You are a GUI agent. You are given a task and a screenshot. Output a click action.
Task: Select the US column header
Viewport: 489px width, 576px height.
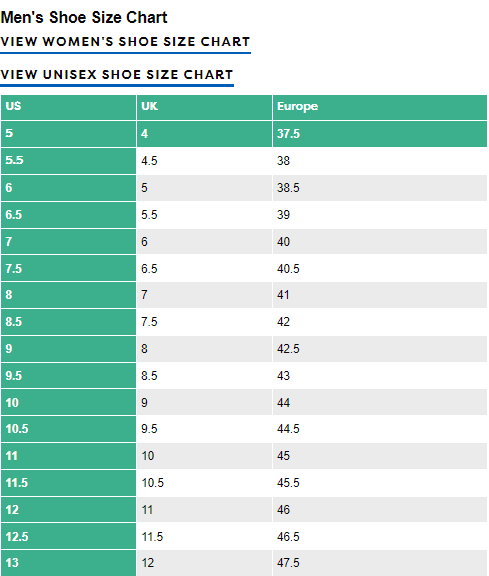tap(68, 107)
